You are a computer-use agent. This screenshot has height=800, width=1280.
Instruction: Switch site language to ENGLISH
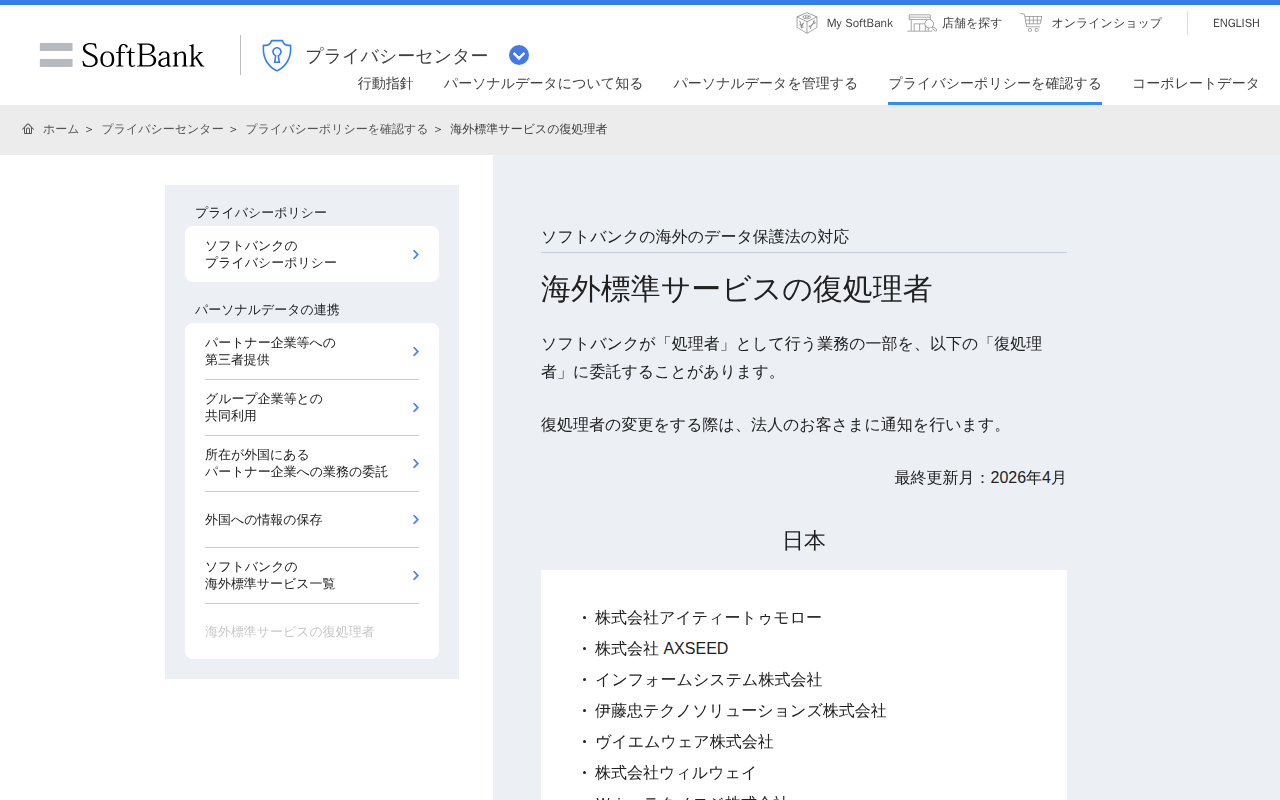pyautogui.click(x=1236, y=23)
